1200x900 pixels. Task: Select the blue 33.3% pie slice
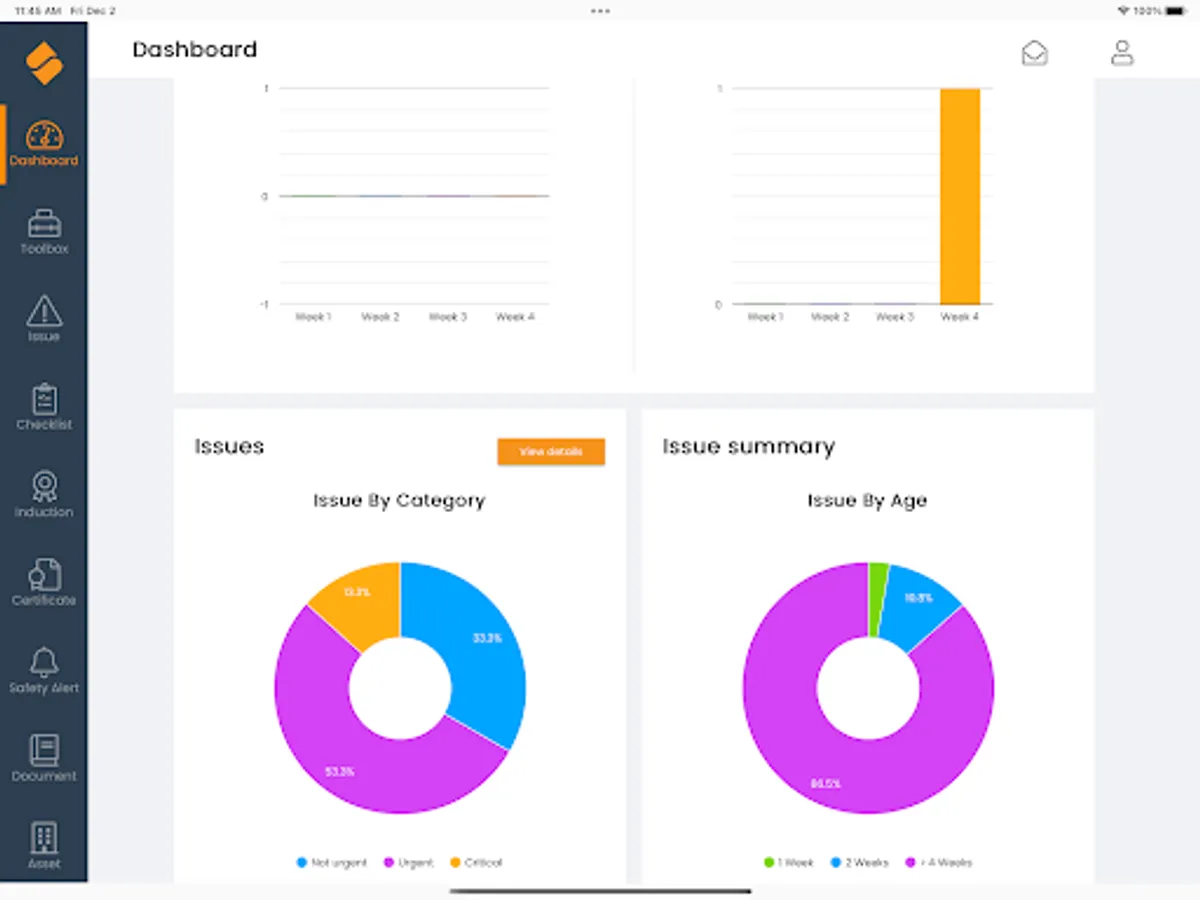coord(478,650)
